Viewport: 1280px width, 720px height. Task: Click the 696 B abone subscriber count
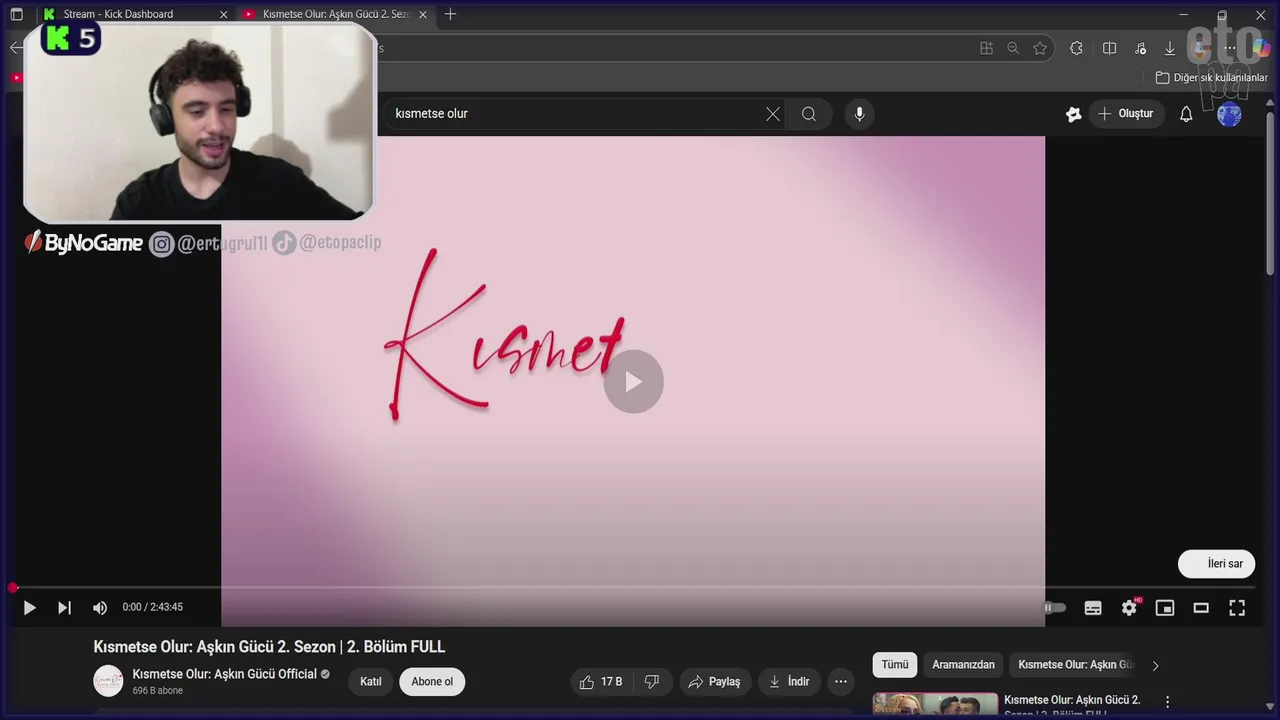pyautogui.click(x=158, y=691)
